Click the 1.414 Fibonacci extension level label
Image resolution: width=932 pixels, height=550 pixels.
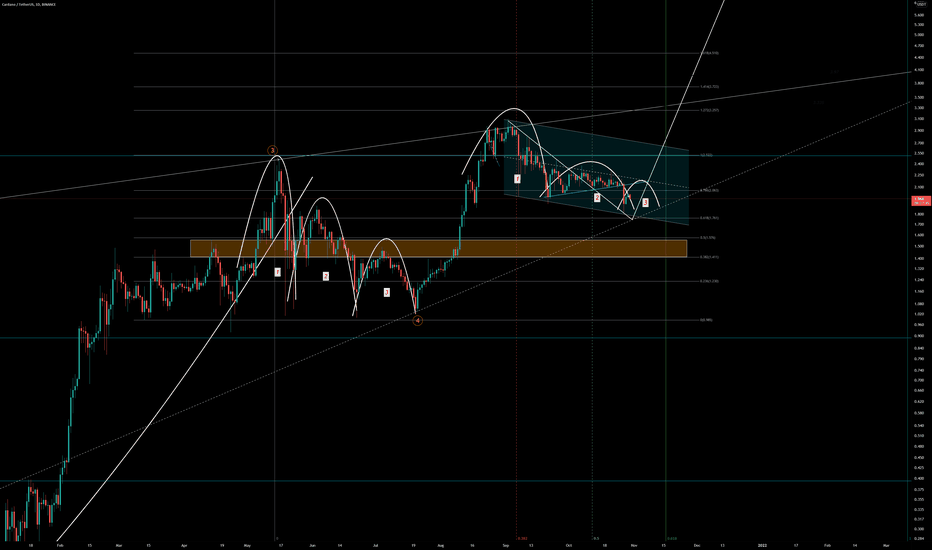coord(709,87)
